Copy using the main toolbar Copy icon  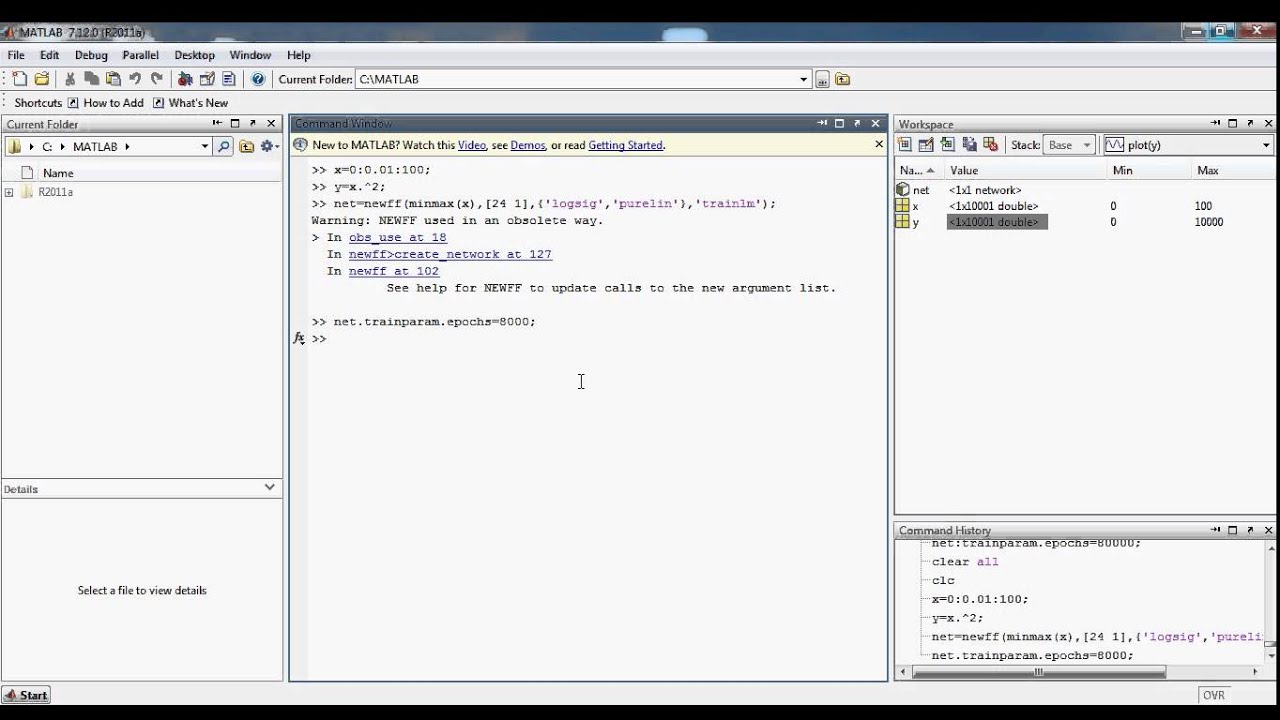pos(92,79)
